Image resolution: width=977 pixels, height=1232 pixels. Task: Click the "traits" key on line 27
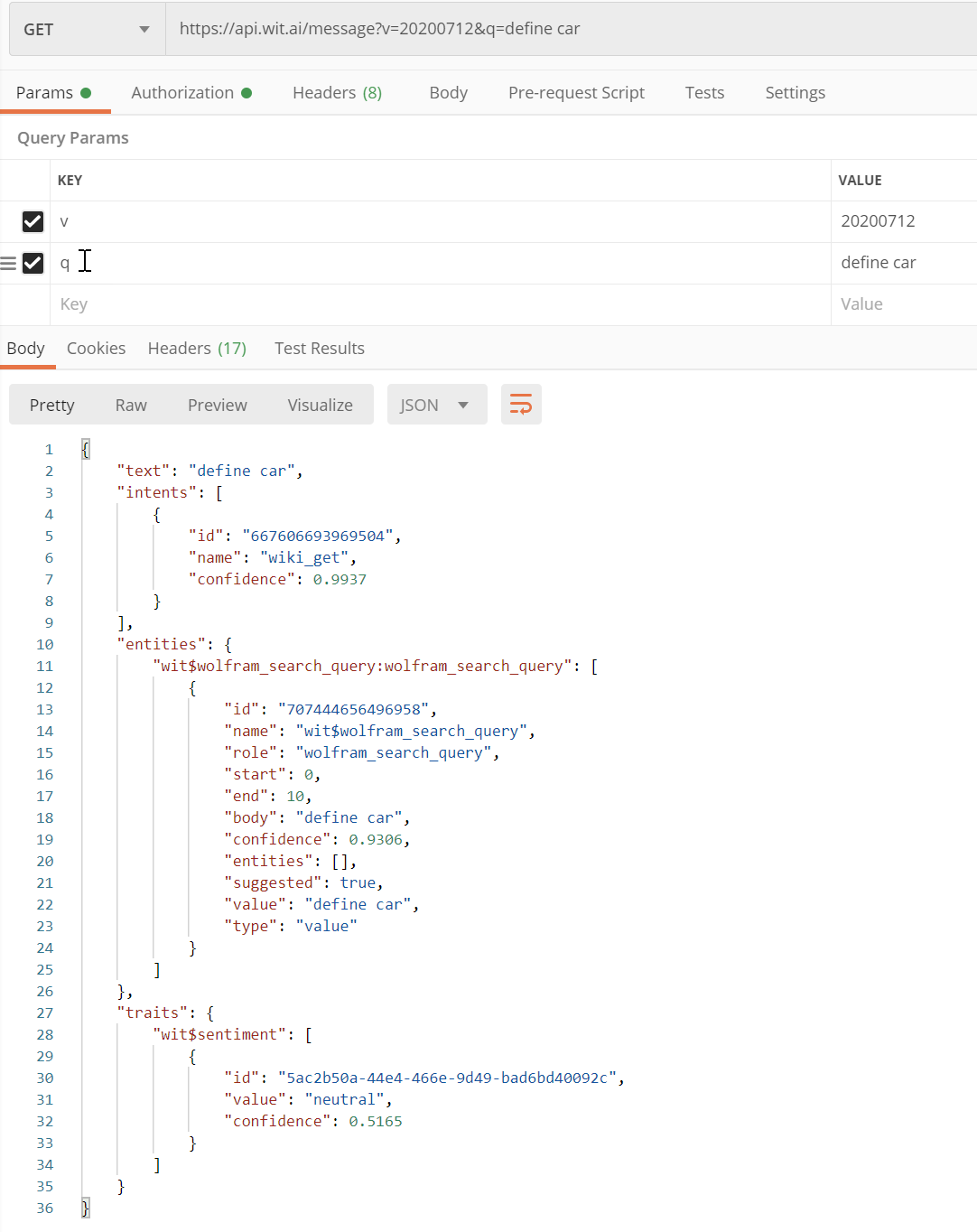tap(153, 1013)
